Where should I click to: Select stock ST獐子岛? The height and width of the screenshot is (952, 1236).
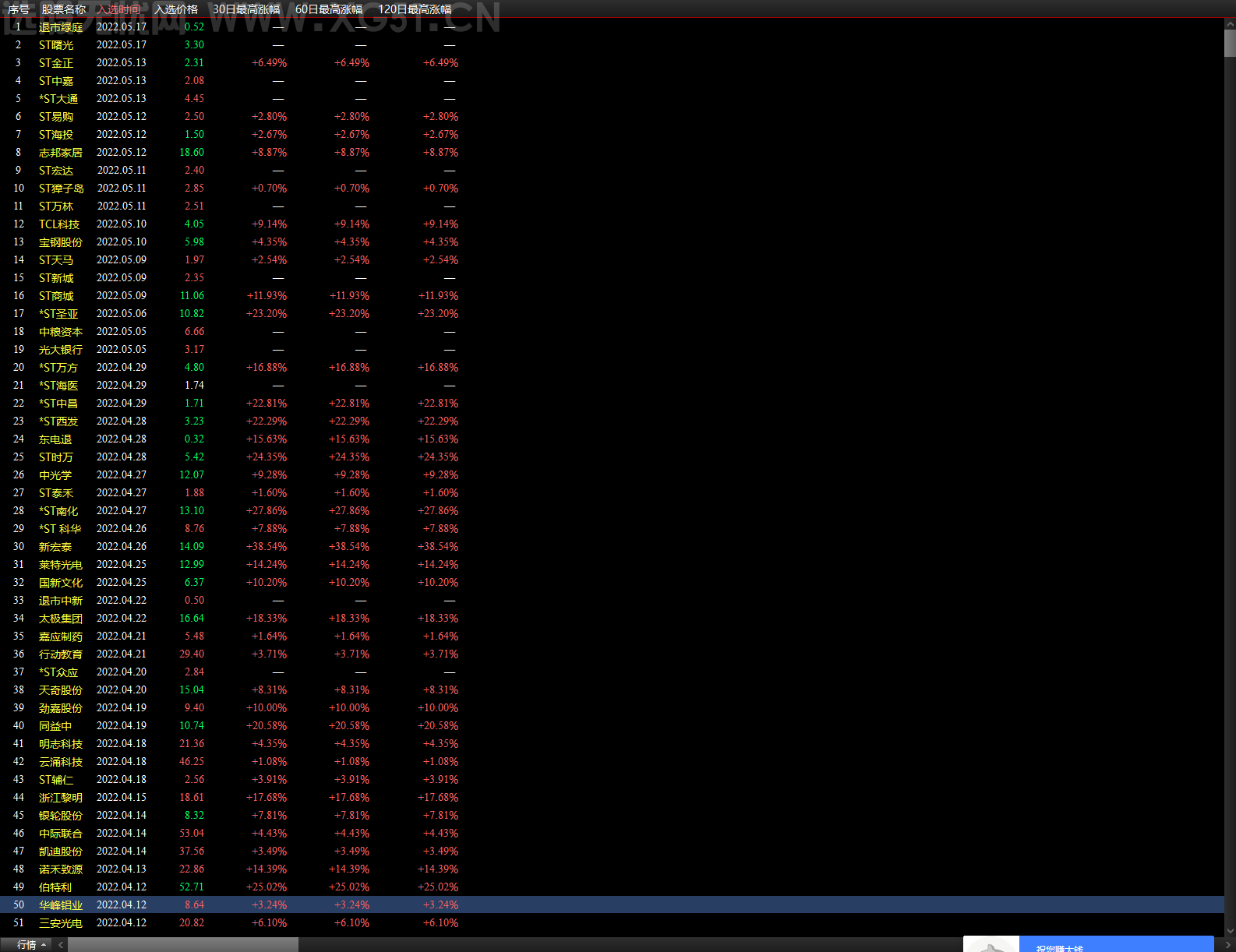point(62,189)
